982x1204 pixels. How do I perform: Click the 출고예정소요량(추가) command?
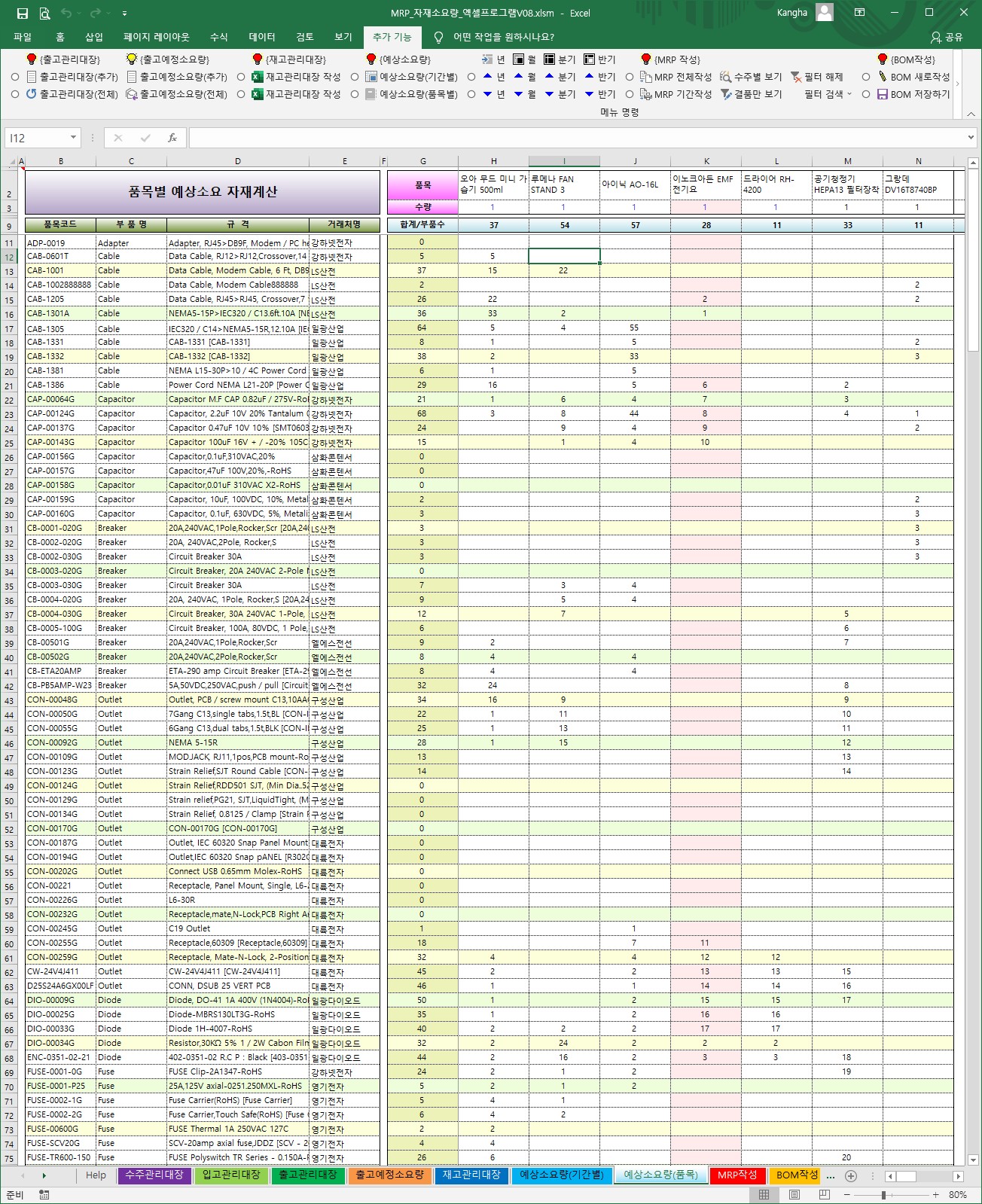(x=177, y=77)
